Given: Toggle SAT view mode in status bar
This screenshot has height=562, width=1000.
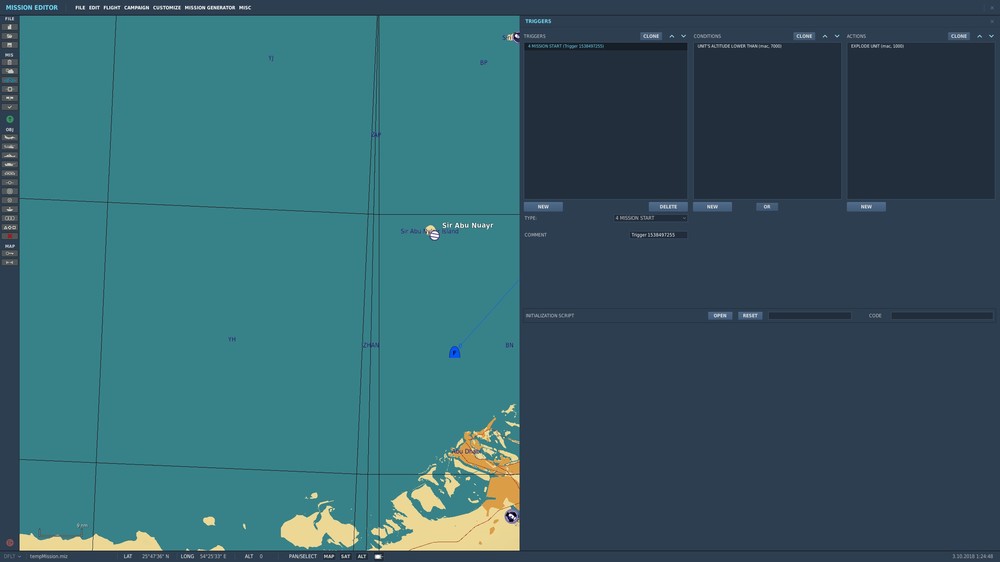Looking at the screenshot, I should (x=346, y=556).
